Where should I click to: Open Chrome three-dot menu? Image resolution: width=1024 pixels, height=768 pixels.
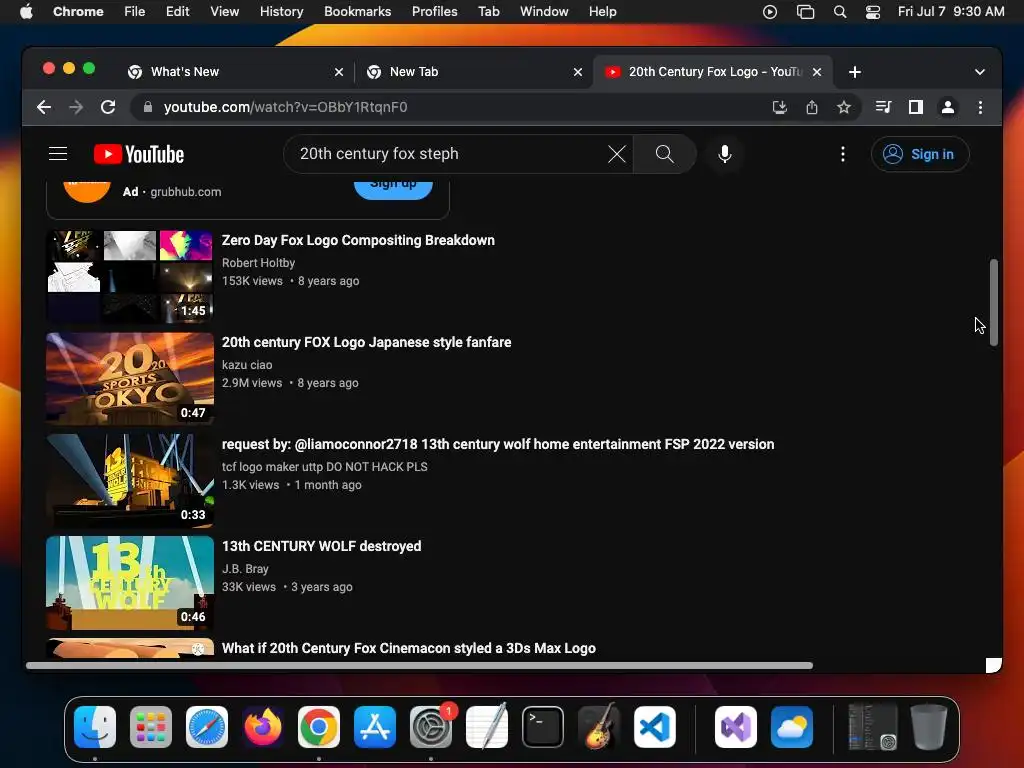[980, 107]
